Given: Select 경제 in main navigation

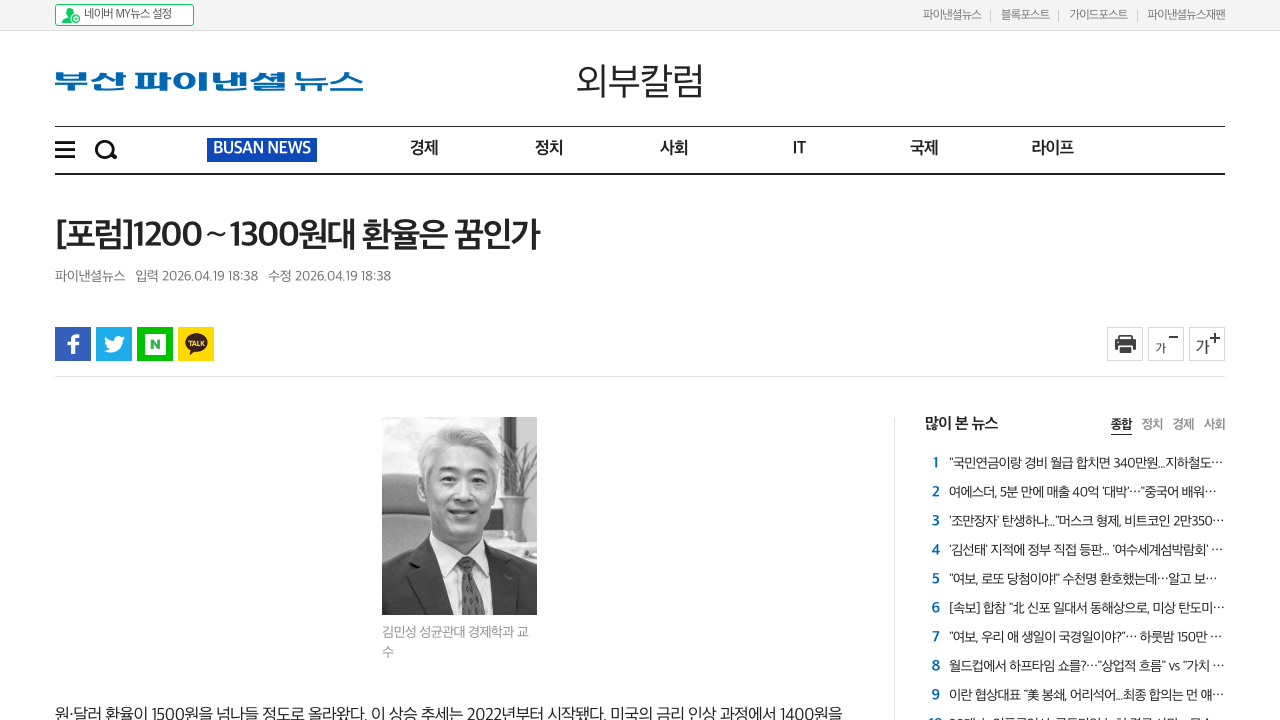Looking at the screenshot, I should tap(424, 148).
